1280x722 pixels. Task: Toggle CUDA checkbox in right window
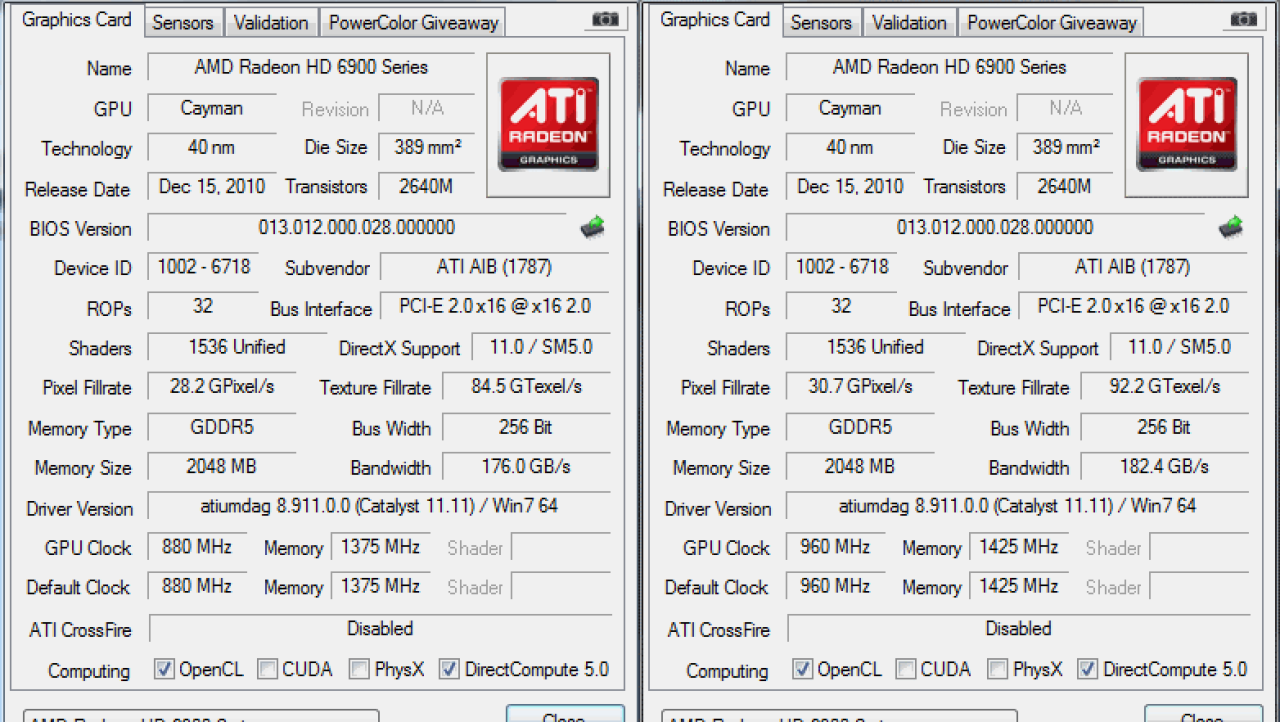[x=905, y=669]
